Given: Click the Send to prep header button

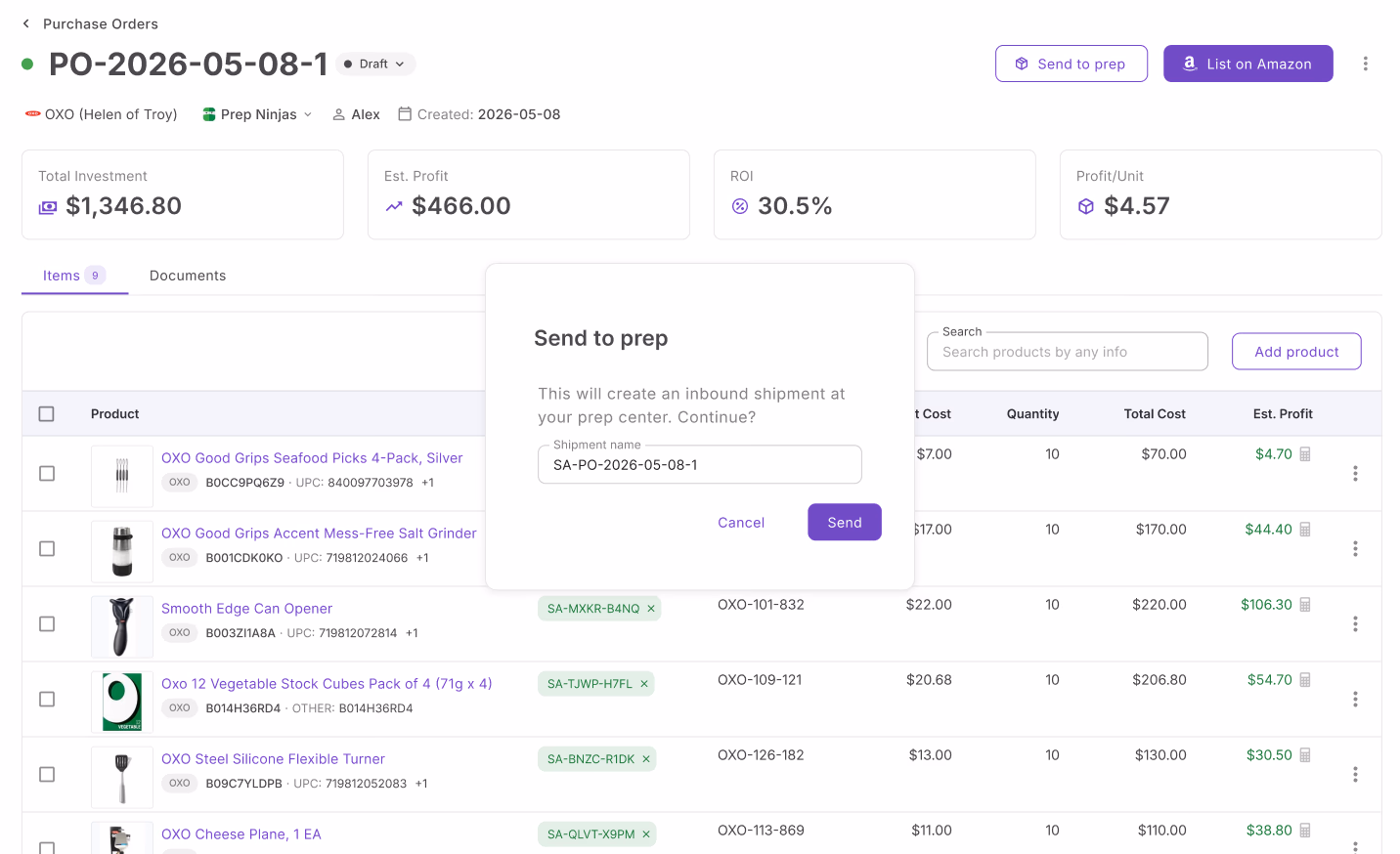Looking at the screenshot, I should (x=1071, y=64).
